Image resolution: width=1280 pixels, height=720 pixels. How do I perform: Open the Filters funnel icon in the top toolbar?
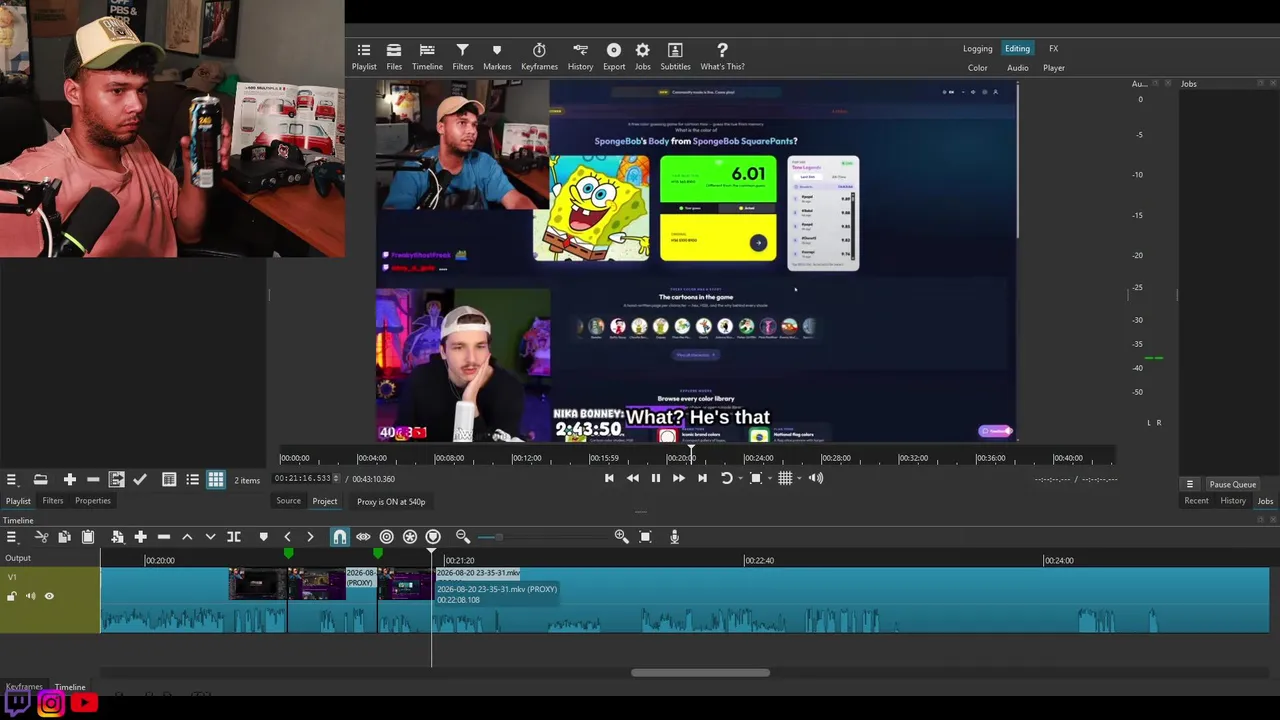tap(462, 57)
